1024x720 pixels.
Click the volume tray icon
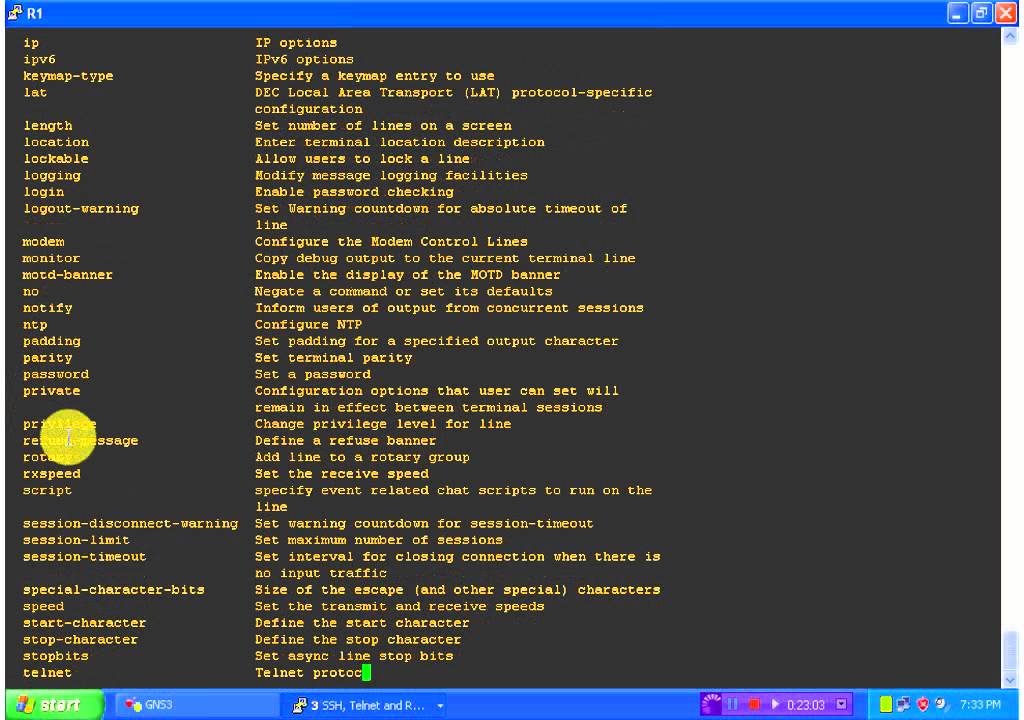pos(941,704)
